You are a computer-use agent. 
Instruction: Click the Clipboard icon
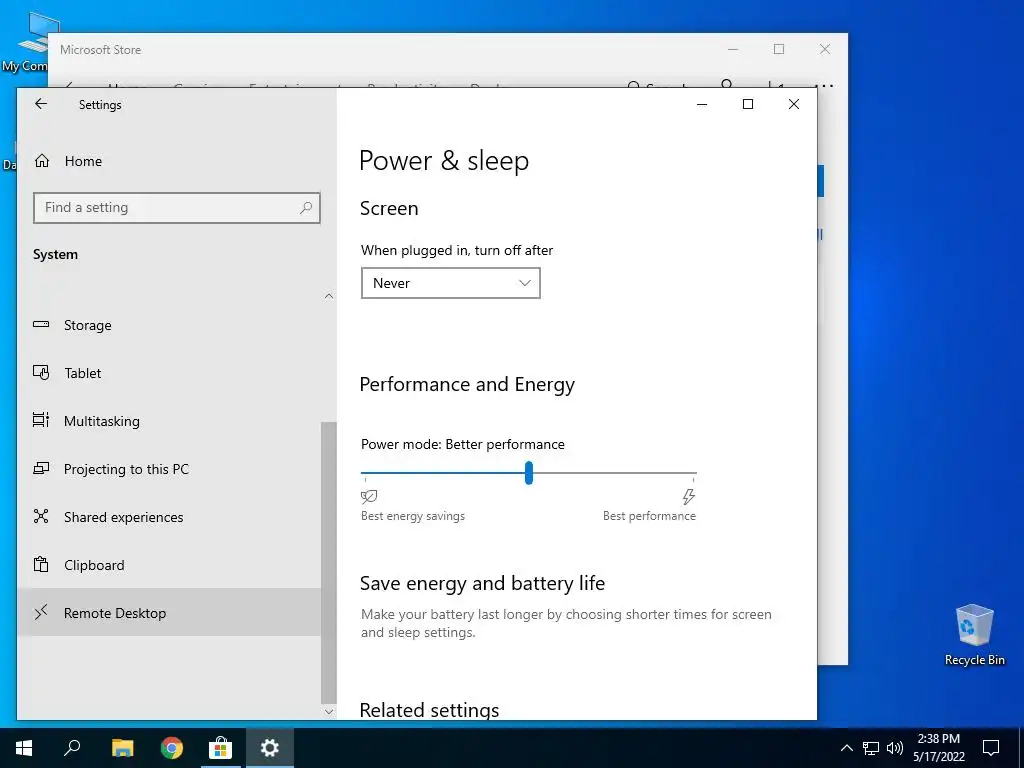pos(41,564)
